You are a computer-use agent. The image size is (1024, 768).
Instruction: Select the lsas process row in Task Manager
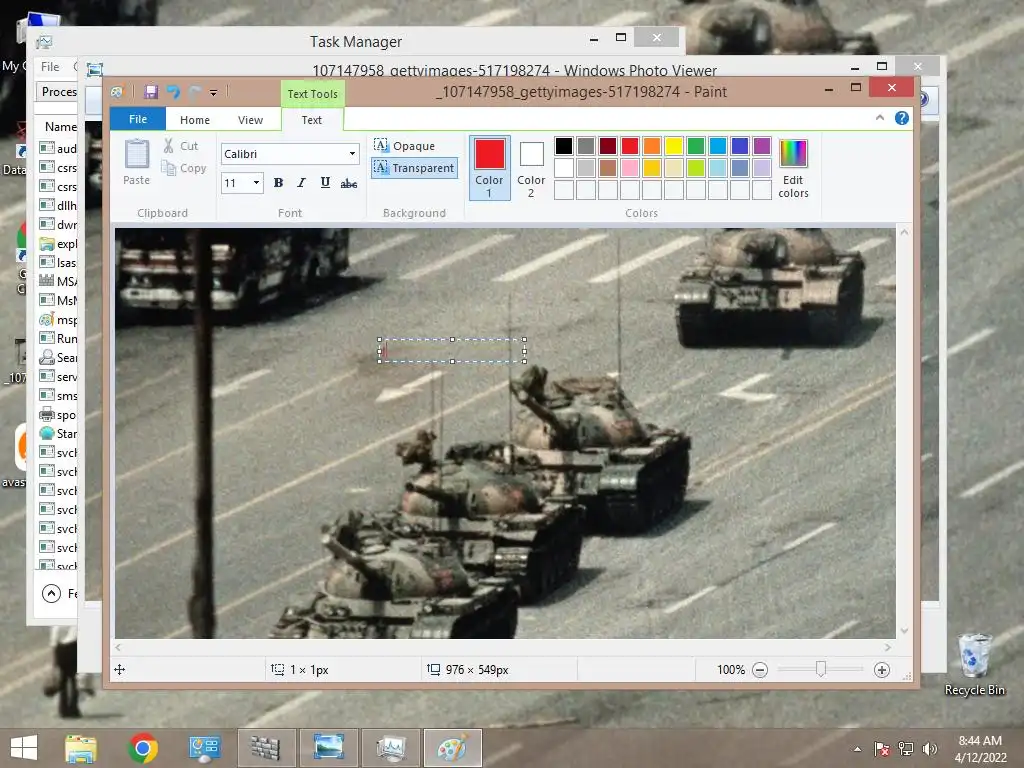57,263
